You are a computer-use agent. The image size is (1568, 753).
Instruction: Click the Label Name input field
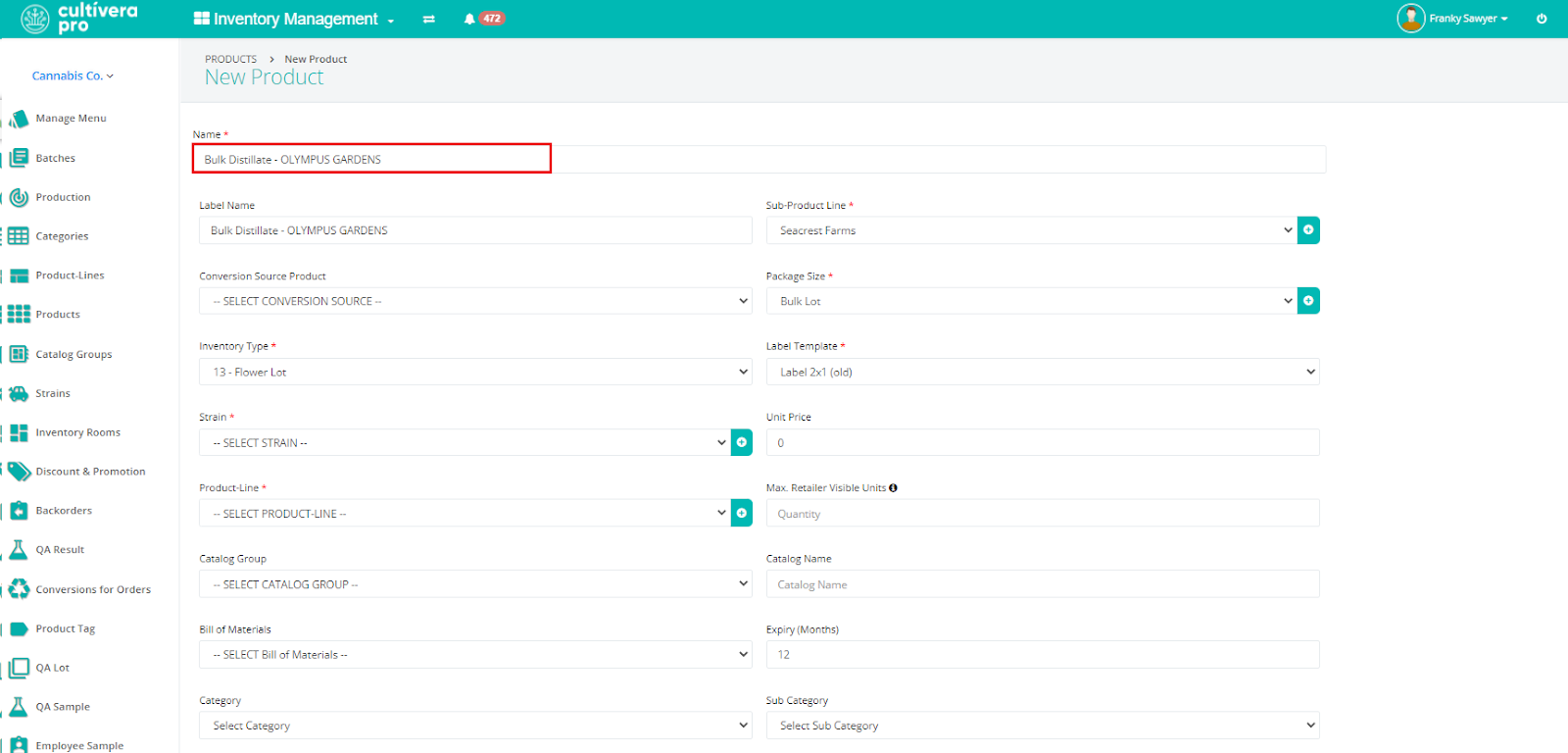point(475,230)
